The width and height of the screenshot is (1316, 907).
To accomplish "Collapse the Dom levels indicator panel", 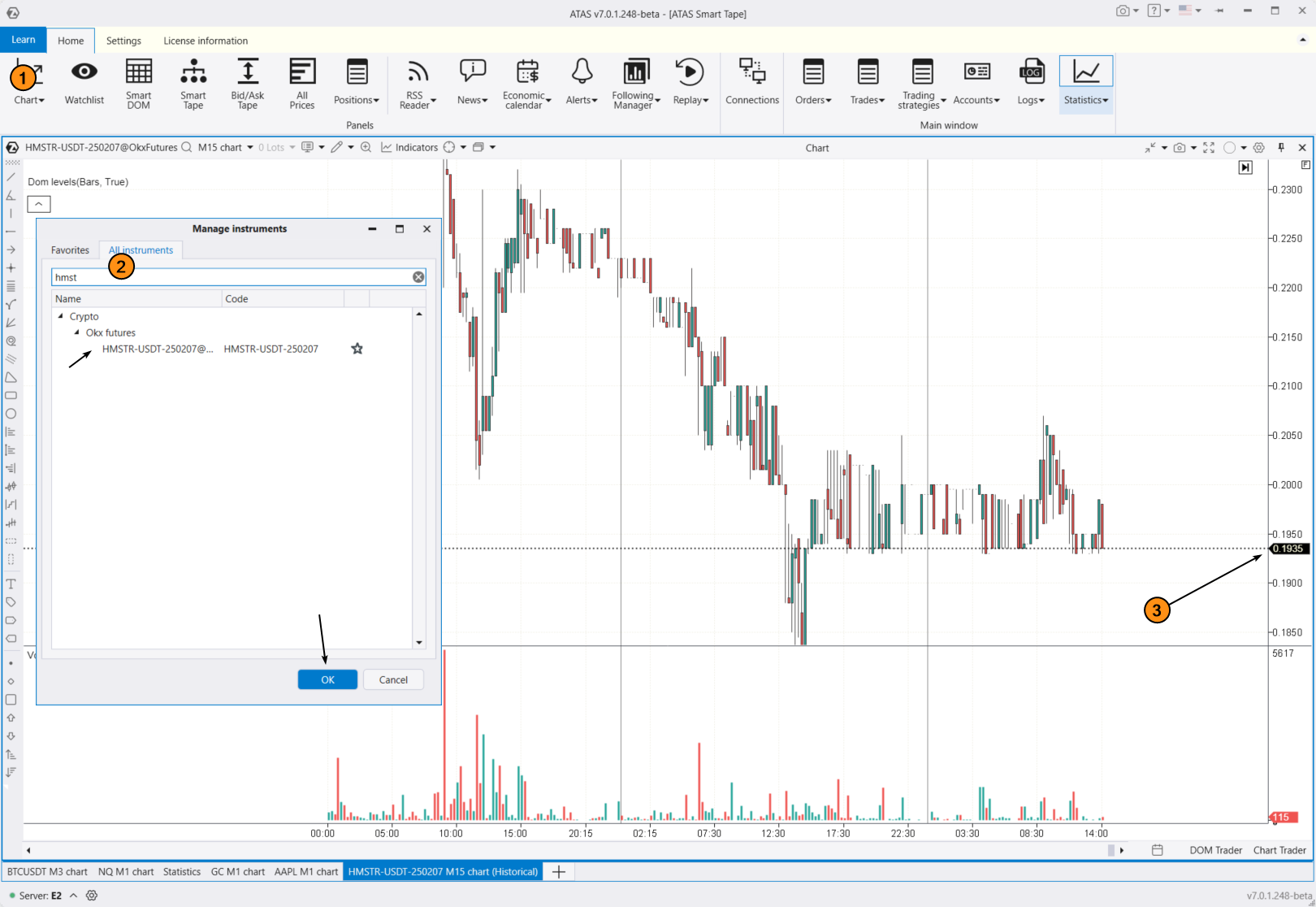I will [x=39, y=204].
